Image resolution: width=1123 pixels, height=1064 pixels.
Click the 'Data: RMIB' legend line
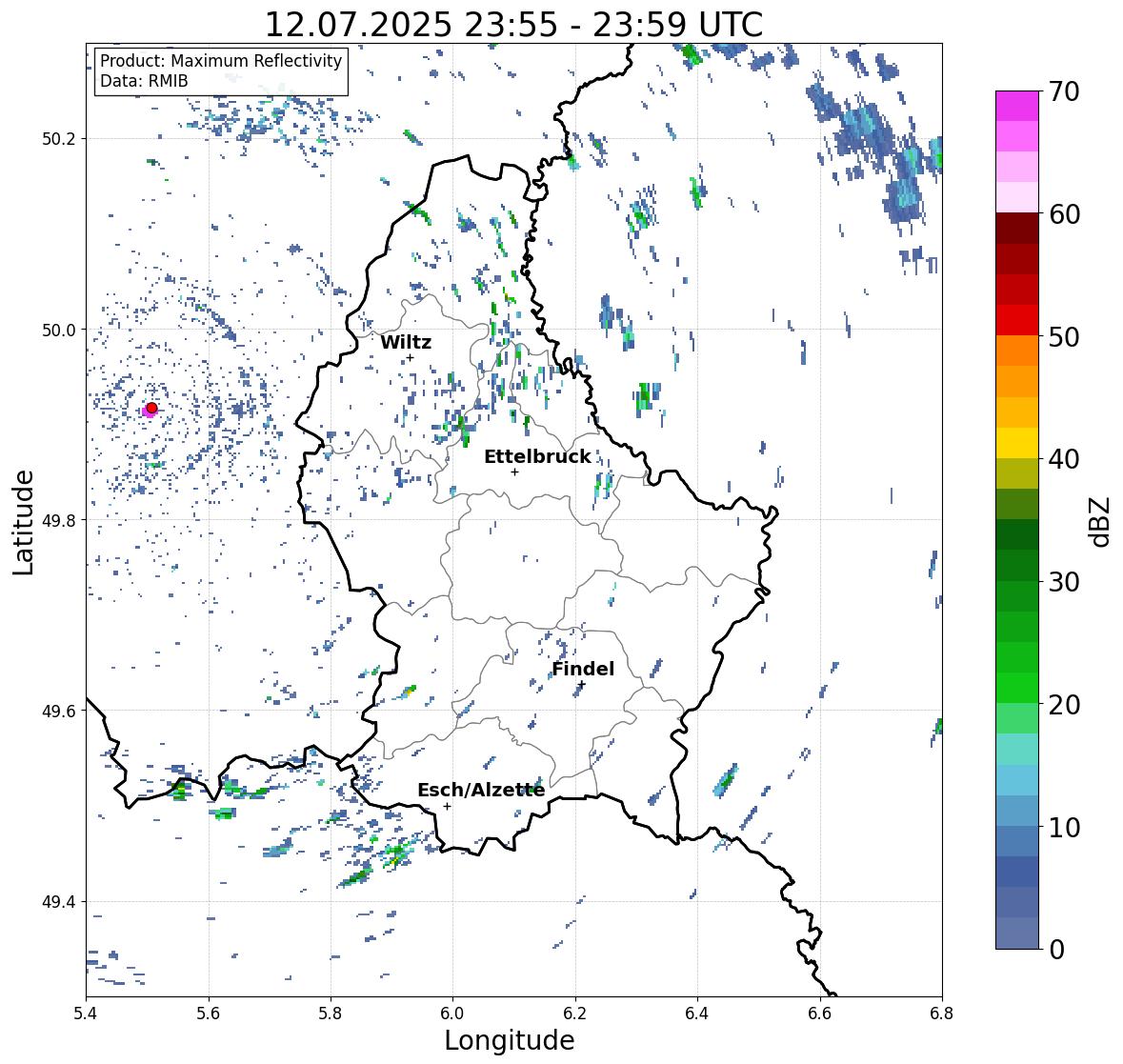144,81
